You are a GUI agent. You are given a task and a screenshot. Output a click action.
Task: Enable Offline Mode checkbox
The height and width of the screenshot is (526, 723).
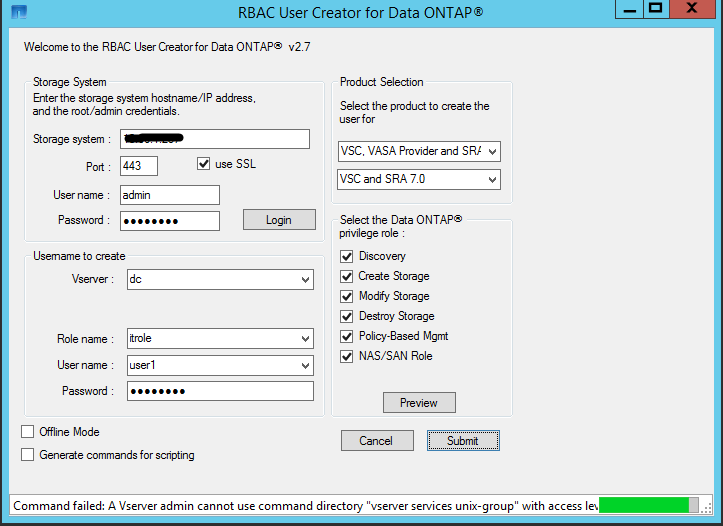[28, 431]
